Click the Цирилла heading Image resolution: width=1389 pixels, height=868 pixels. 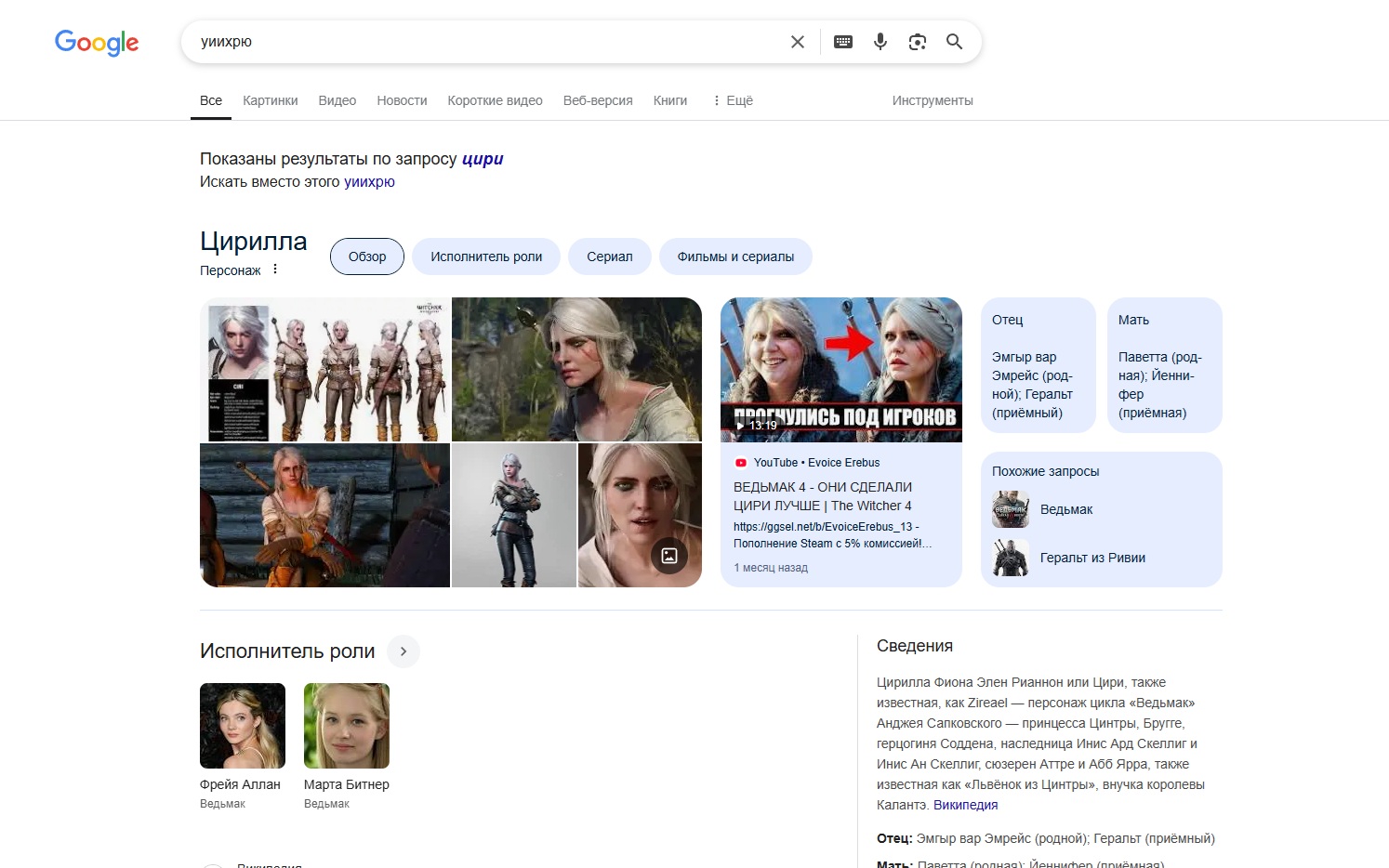point(254,242)
